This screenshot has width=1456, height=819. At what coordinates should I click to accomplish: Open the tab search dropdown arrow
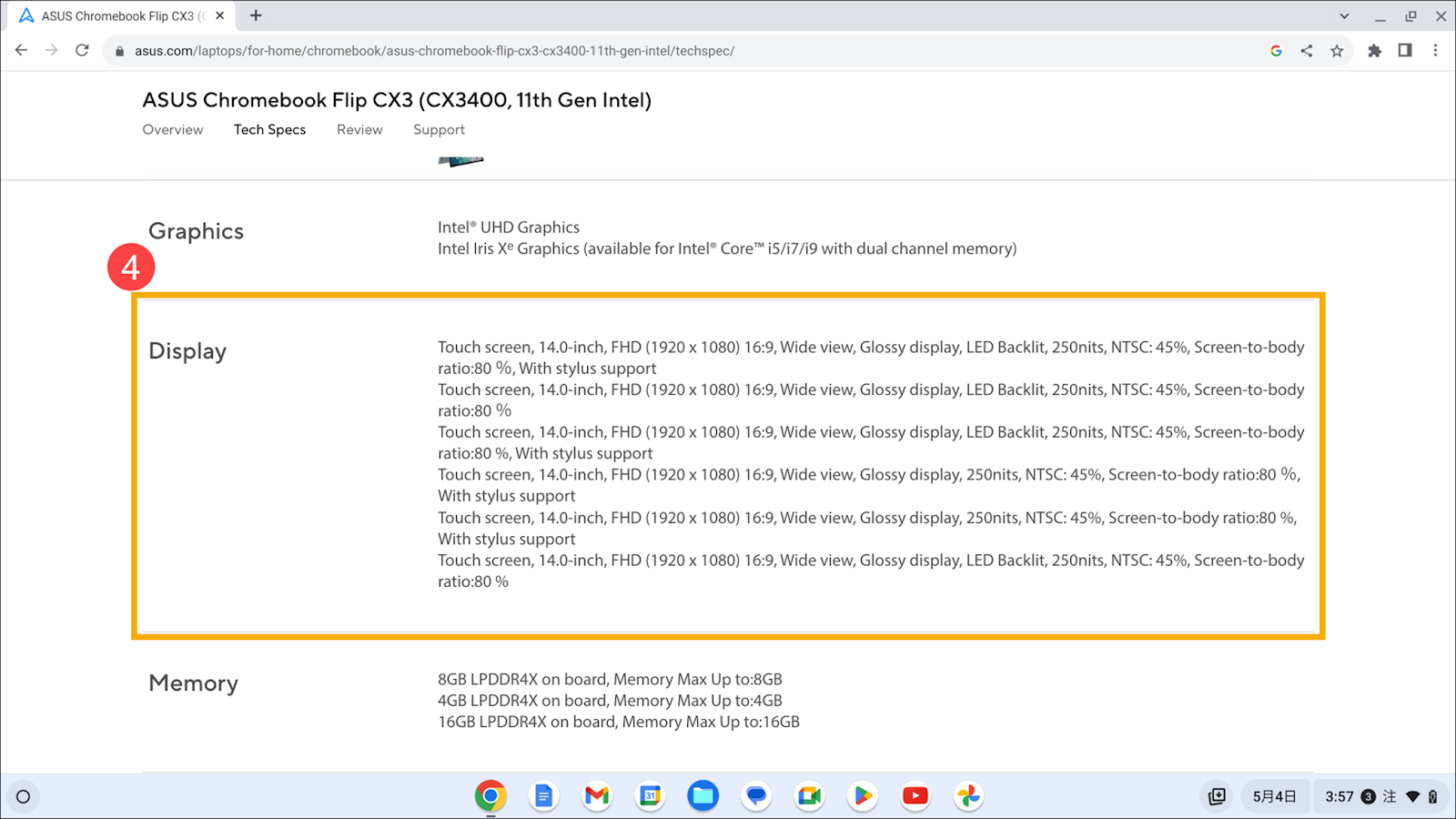[x=1344, y=16]
